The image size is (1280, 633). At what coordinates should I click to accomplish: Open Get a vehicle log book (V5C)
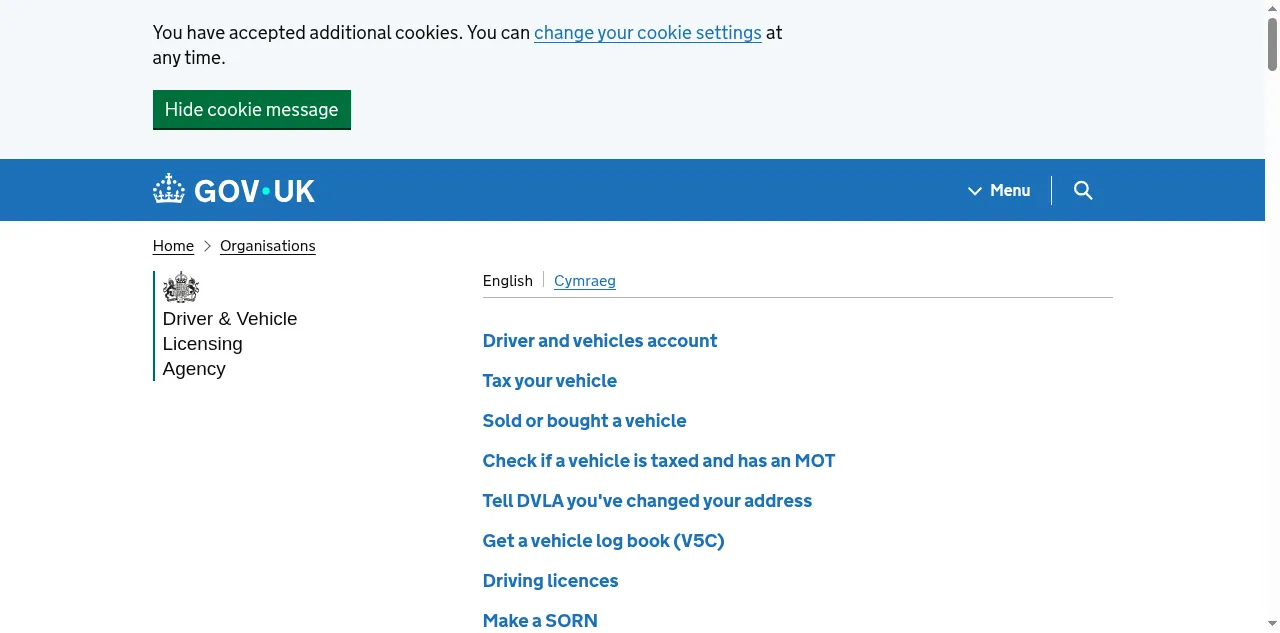[603, 541]
